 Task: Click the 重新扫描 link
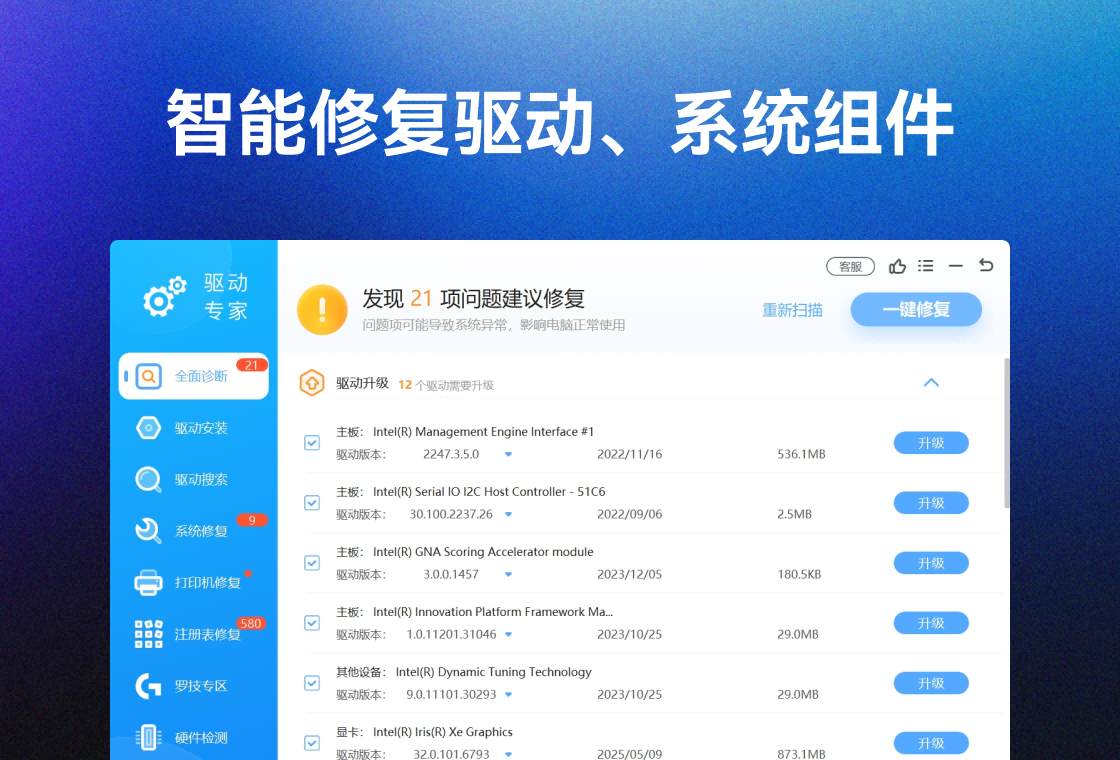pyautogui.click(x=792, y=310)
